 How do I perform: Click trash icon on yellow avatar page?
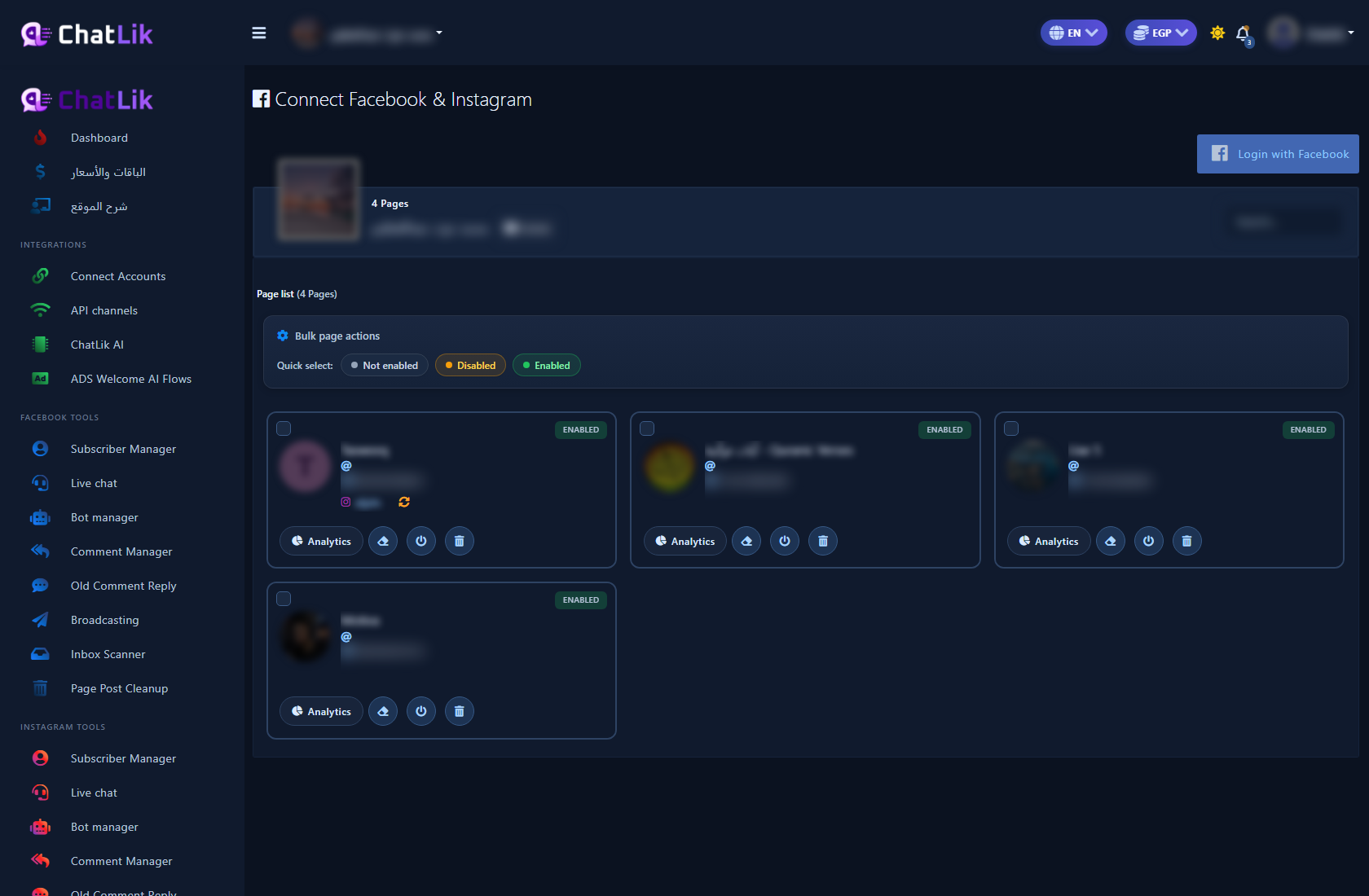(x=823, y=541)
